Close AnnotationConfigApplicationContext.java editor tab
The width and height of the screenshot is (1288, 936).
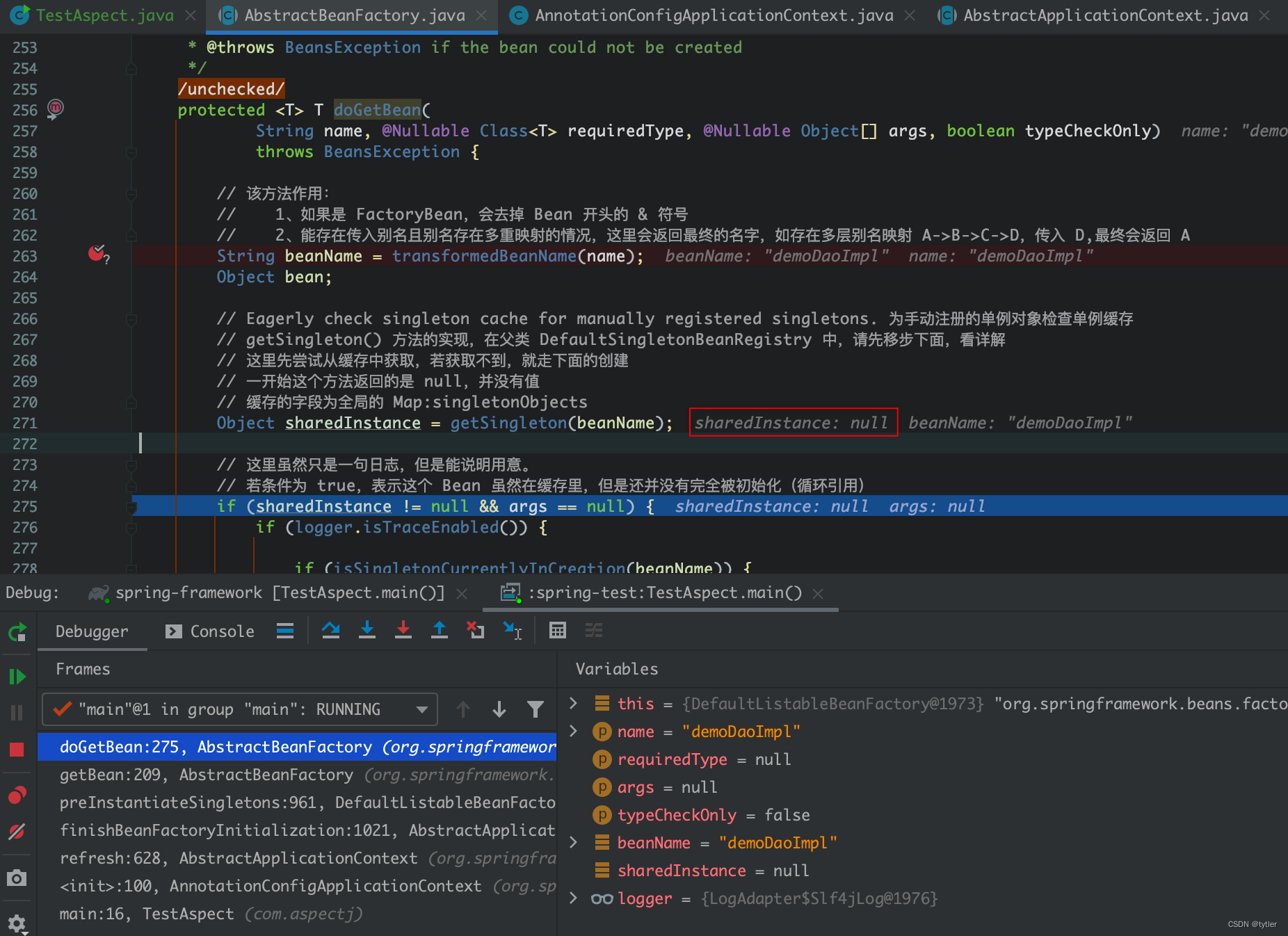[x=910, y=15]
